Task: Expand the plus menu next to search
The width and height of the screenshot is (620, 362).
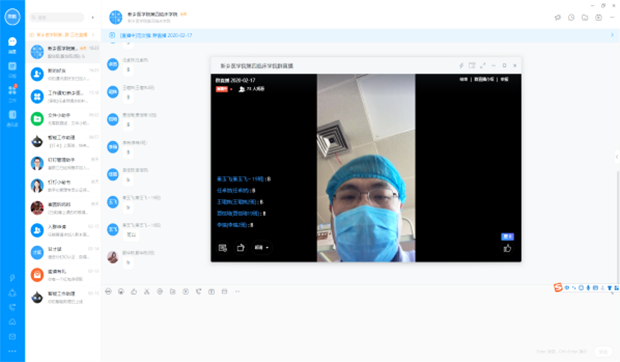Action: [x=93, y=17]
